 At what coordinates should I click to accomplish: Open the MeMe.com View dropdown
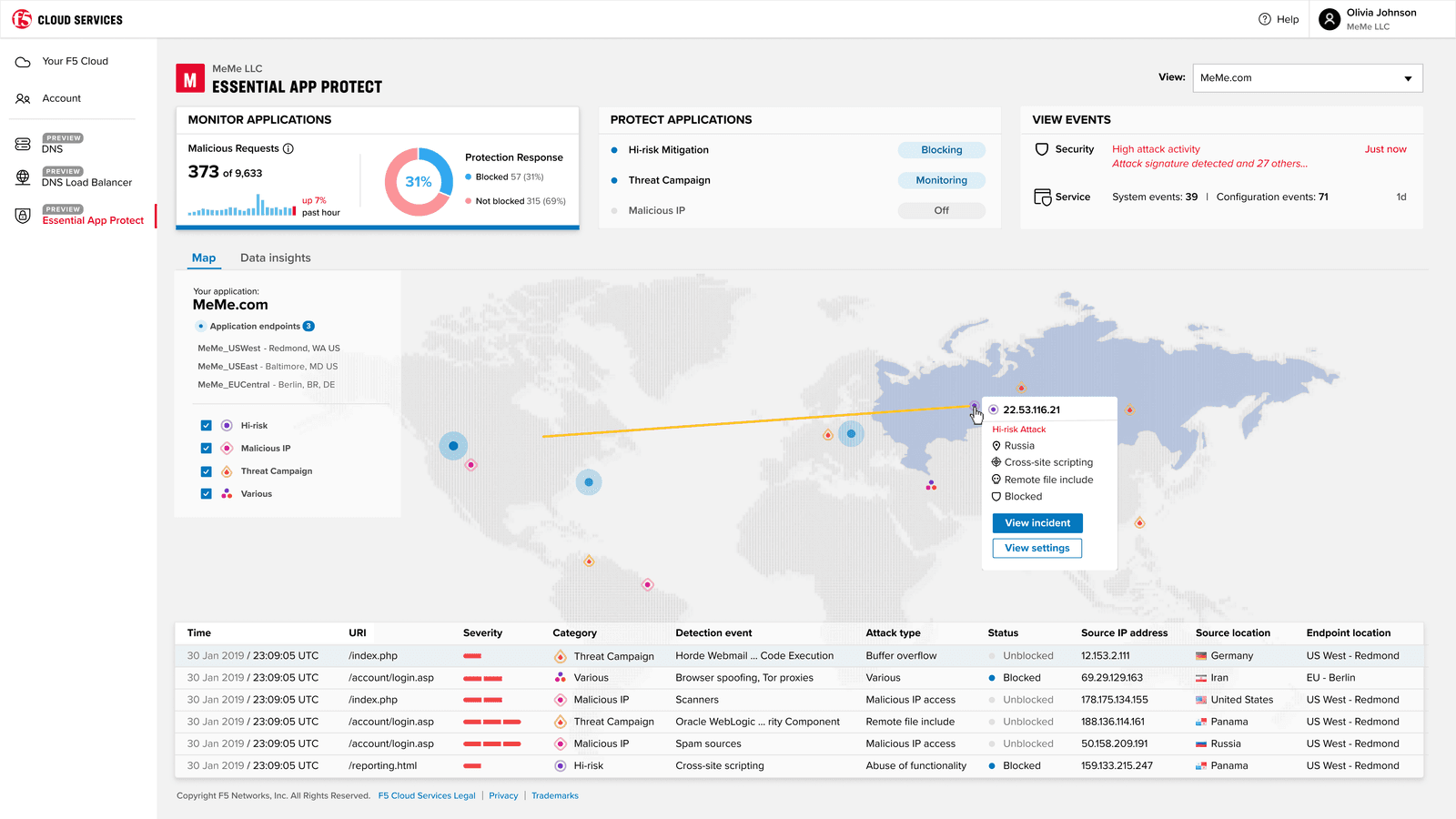click(1308, 77)
